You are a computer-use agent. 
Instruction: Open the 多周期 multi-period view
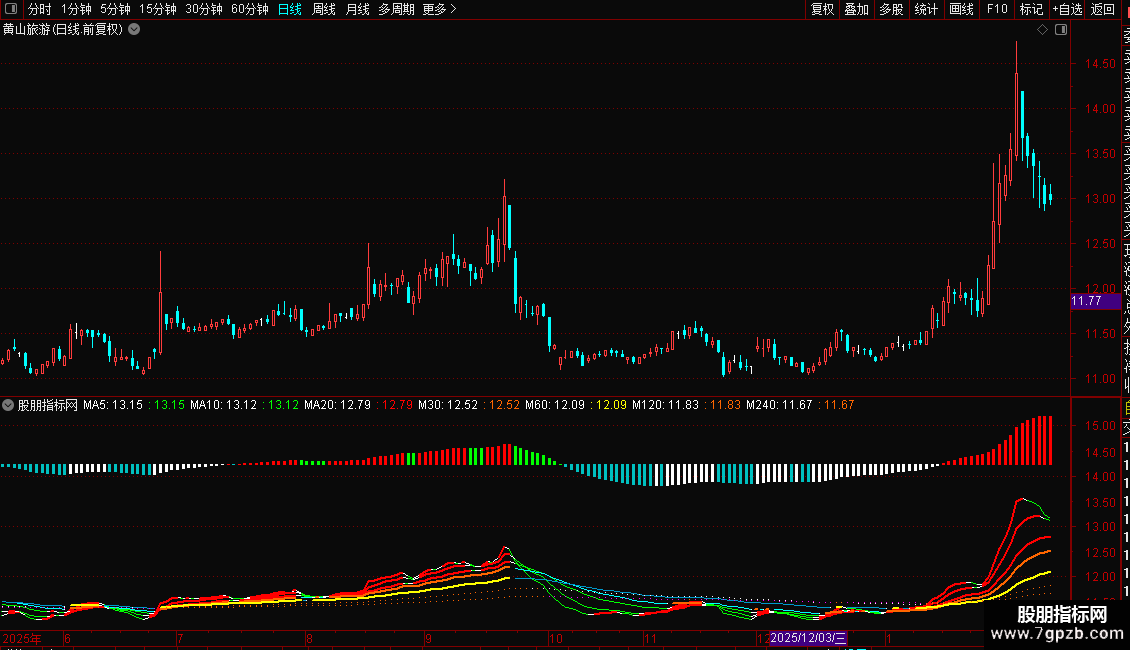[x=396, y=10]
